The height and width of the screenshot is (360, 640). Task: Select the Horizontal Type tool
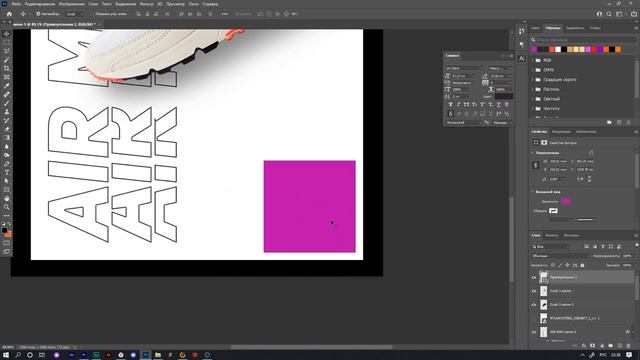tap(7, 172)
